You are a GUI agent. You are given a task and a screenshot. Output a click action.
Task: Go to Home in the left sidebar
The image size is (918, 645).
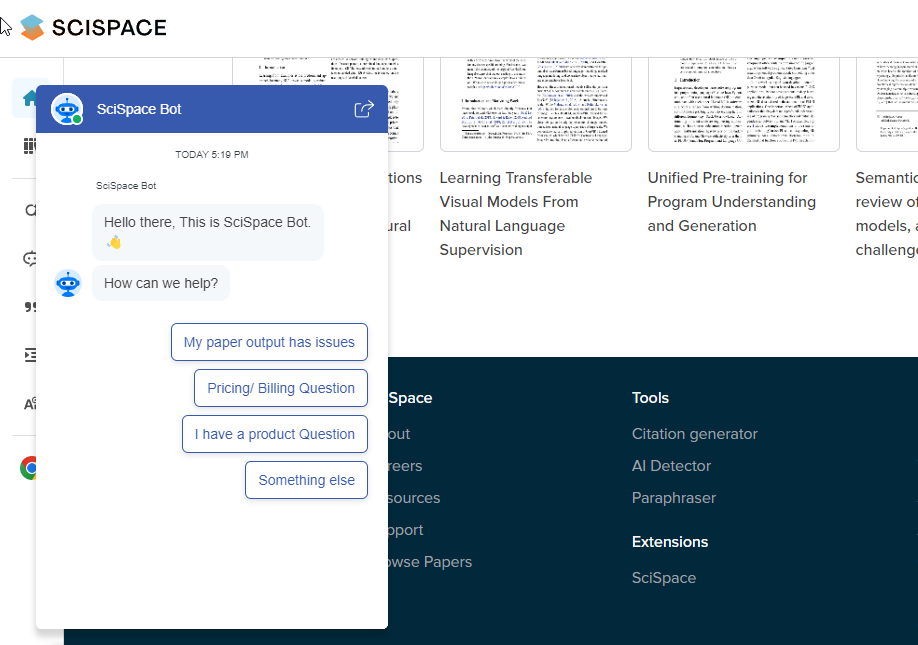point(29,98)
